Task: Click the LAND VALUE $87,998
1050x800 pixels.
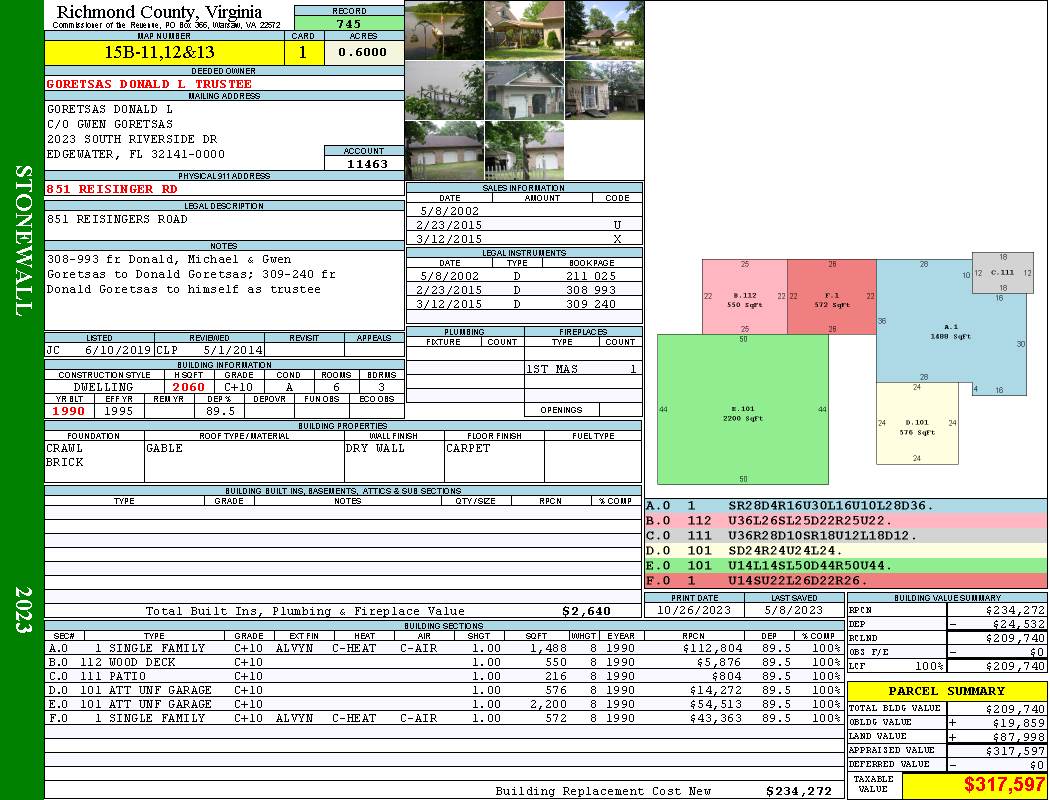Action: [1018, 737]
